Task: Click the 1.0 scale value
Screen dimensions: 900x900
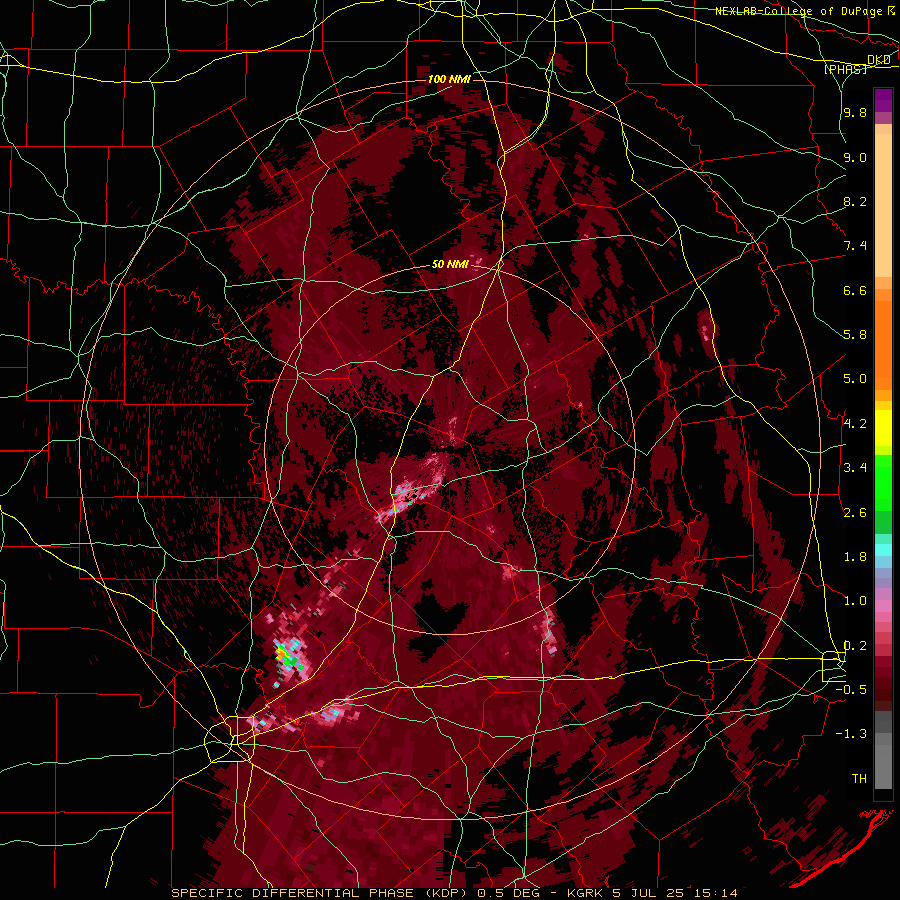Action: (855, 601)
